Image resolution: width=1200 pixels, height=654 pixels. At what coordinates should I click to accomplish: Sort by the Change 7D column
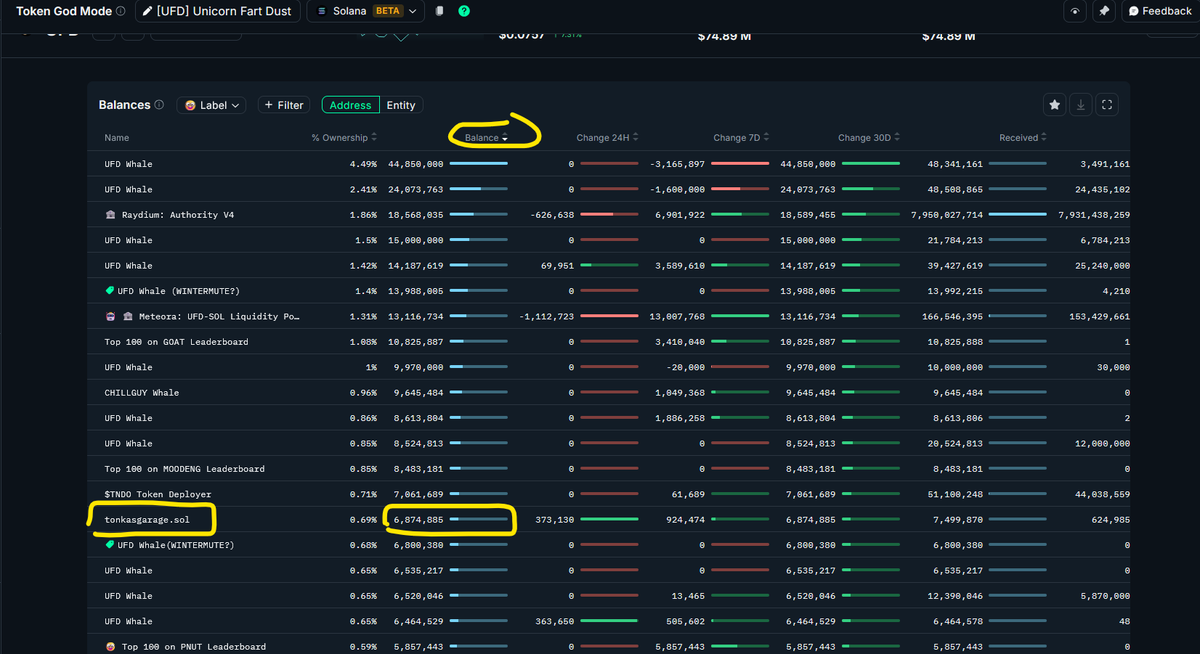click(743, 137)
